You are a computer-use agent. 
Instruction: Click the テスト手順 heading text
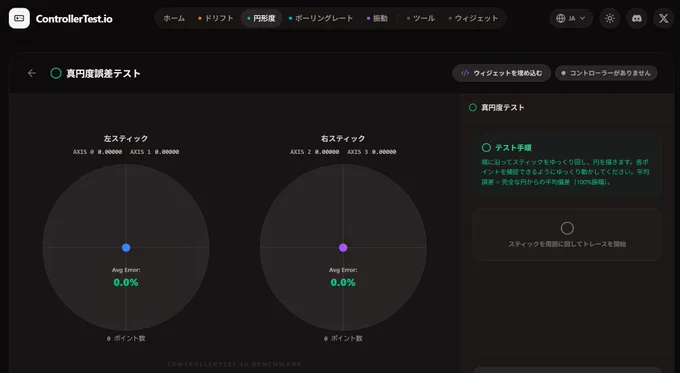pyautogui.click(x=513, y=147)
